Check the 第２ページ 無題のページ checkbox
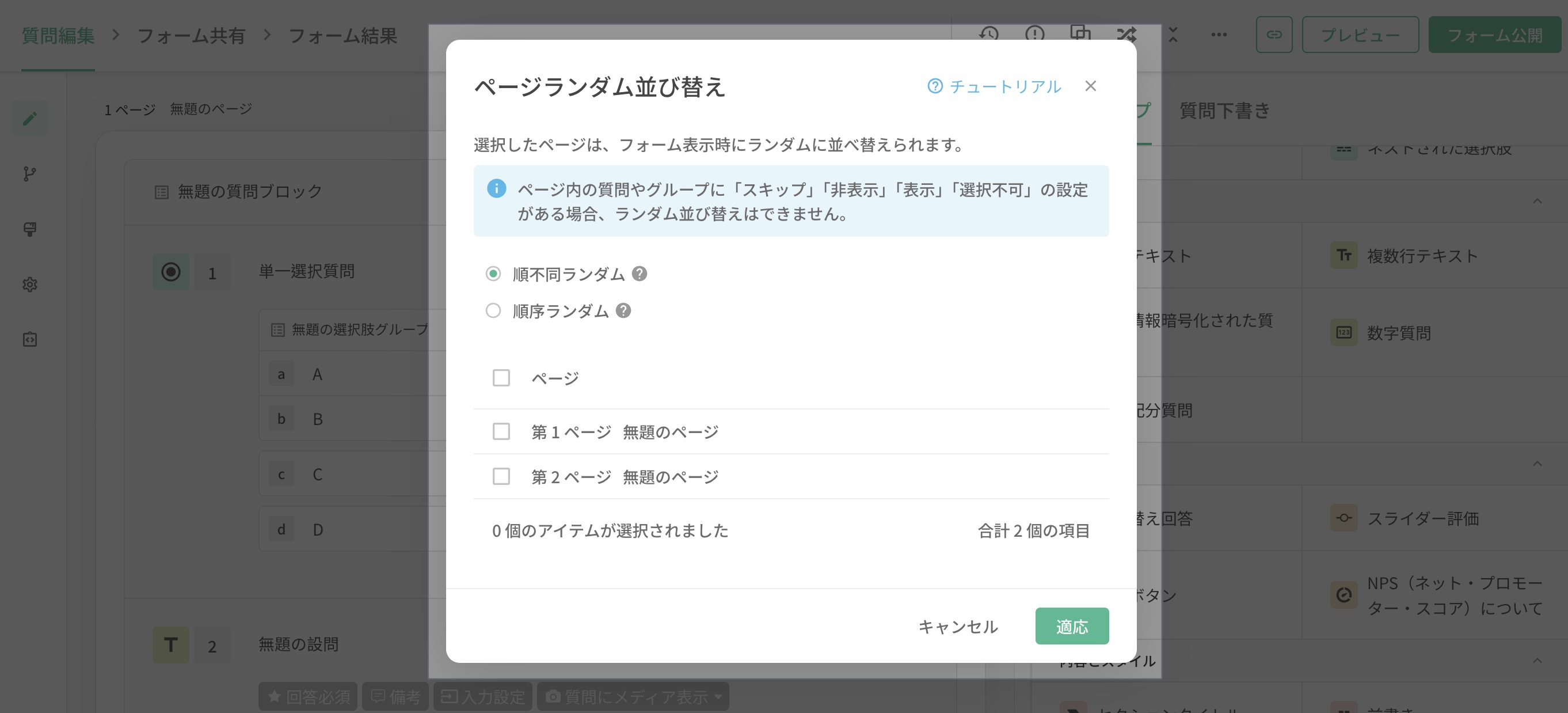 [501, 476]
